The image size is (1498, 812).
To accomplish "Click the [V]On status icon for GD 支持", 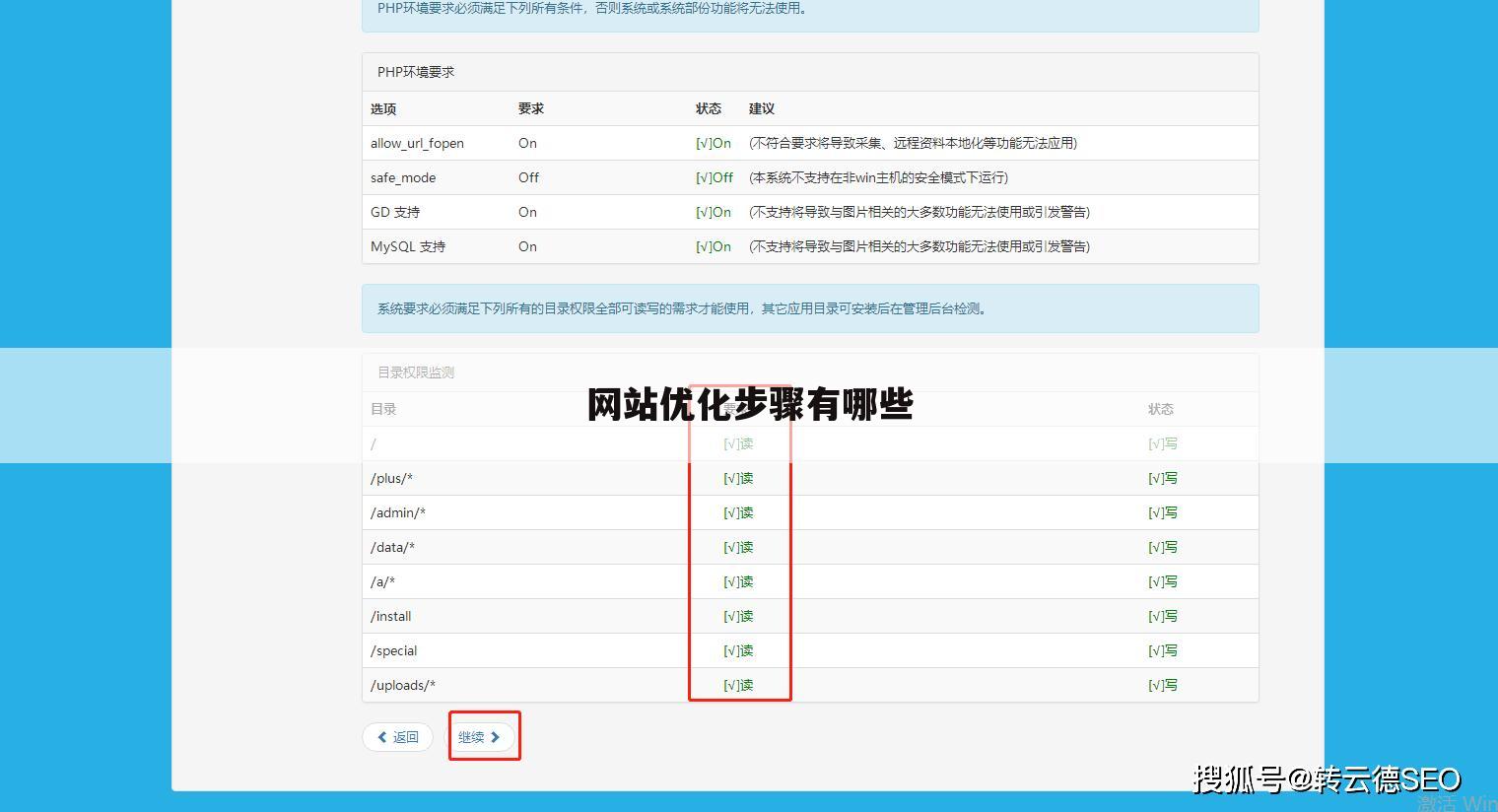I will pos(713,212).
